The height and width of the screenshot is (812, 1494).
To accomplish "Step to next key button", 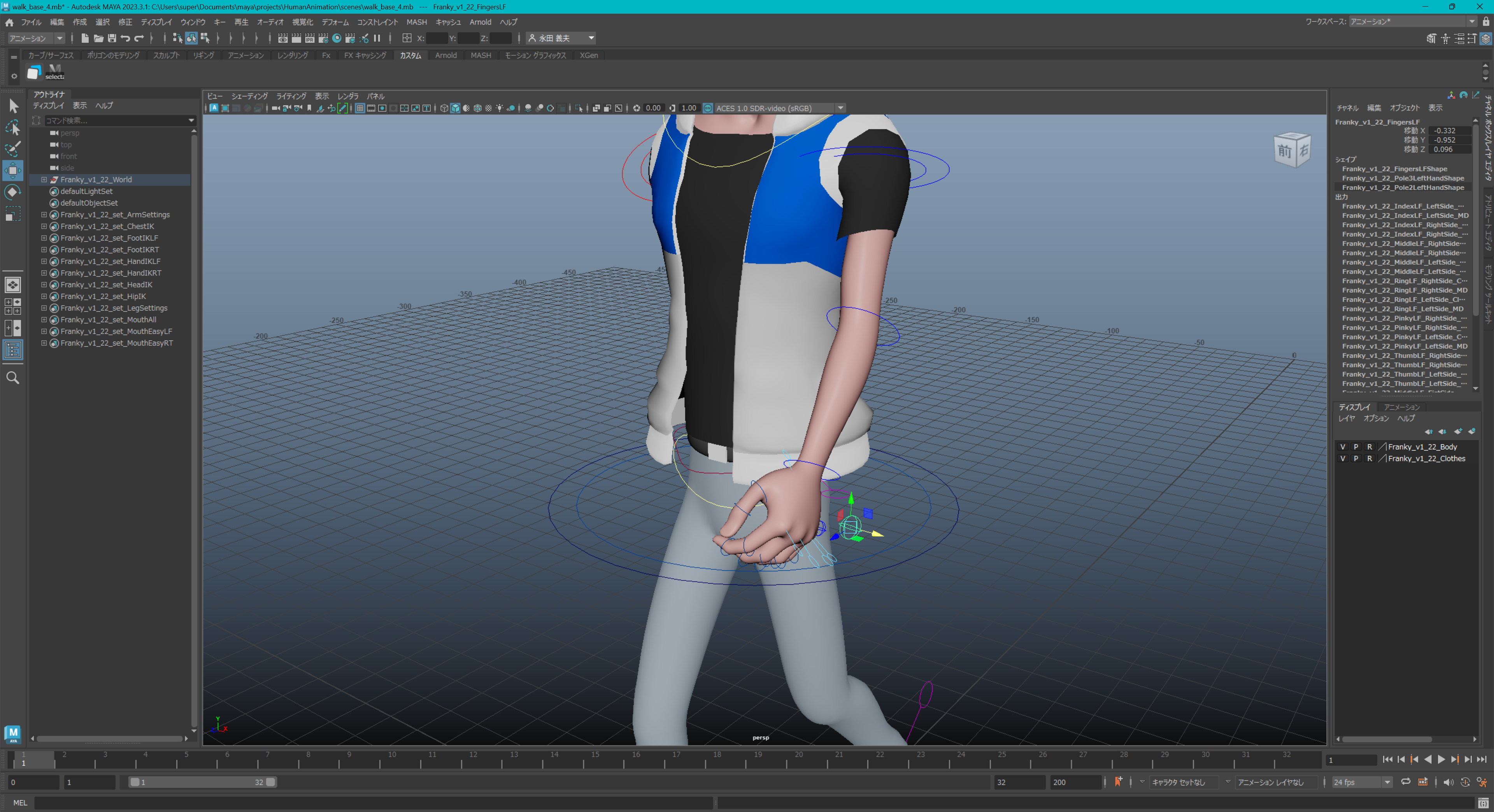I will [x=1455, y=759].
